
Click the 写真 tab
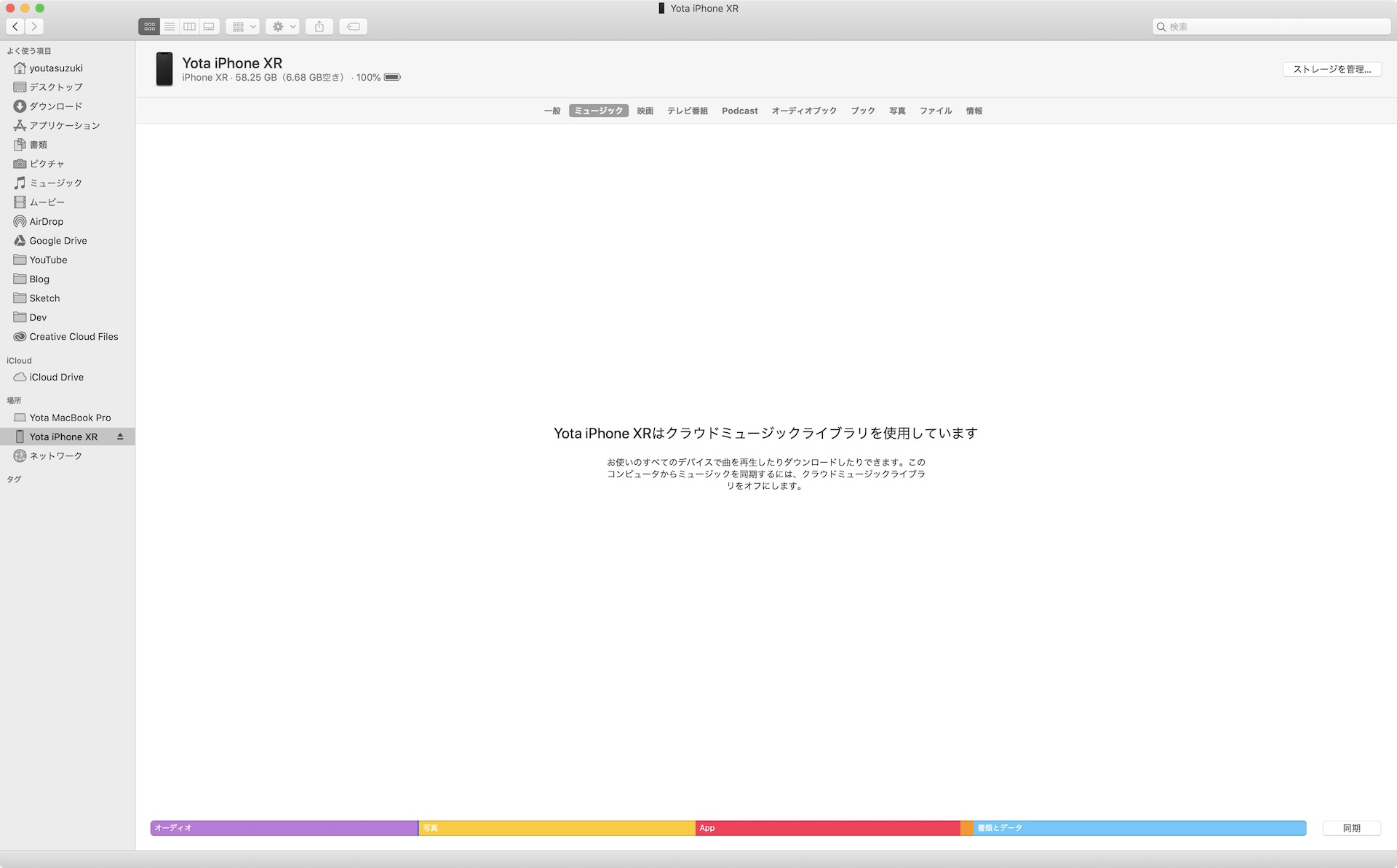coord(896,111)
